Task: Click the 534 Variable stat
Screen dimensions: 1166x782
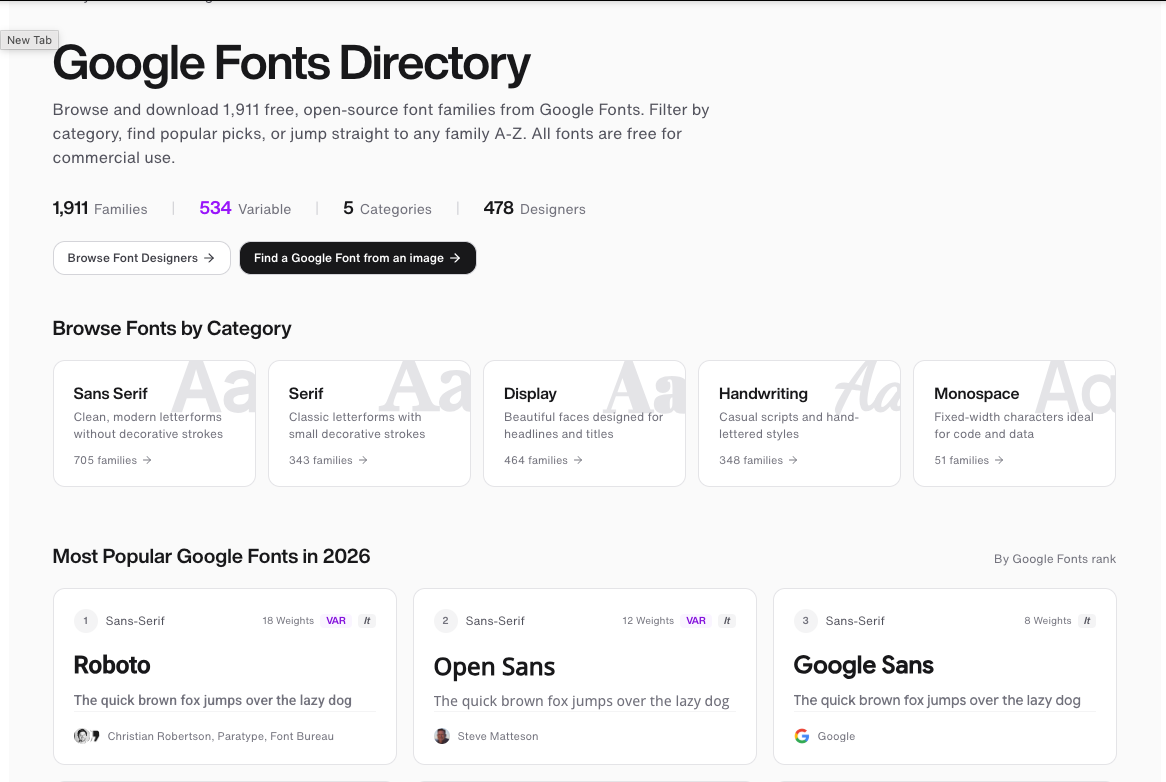Action: [245, 208]
